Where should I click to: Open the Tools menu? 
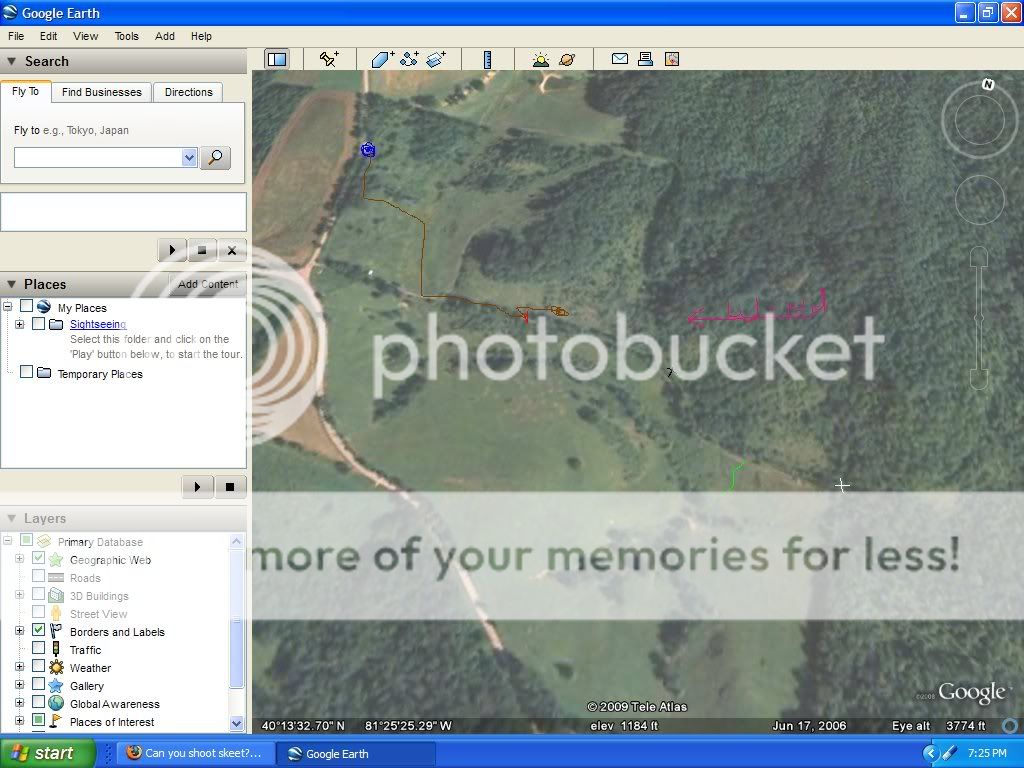point(127,37)
